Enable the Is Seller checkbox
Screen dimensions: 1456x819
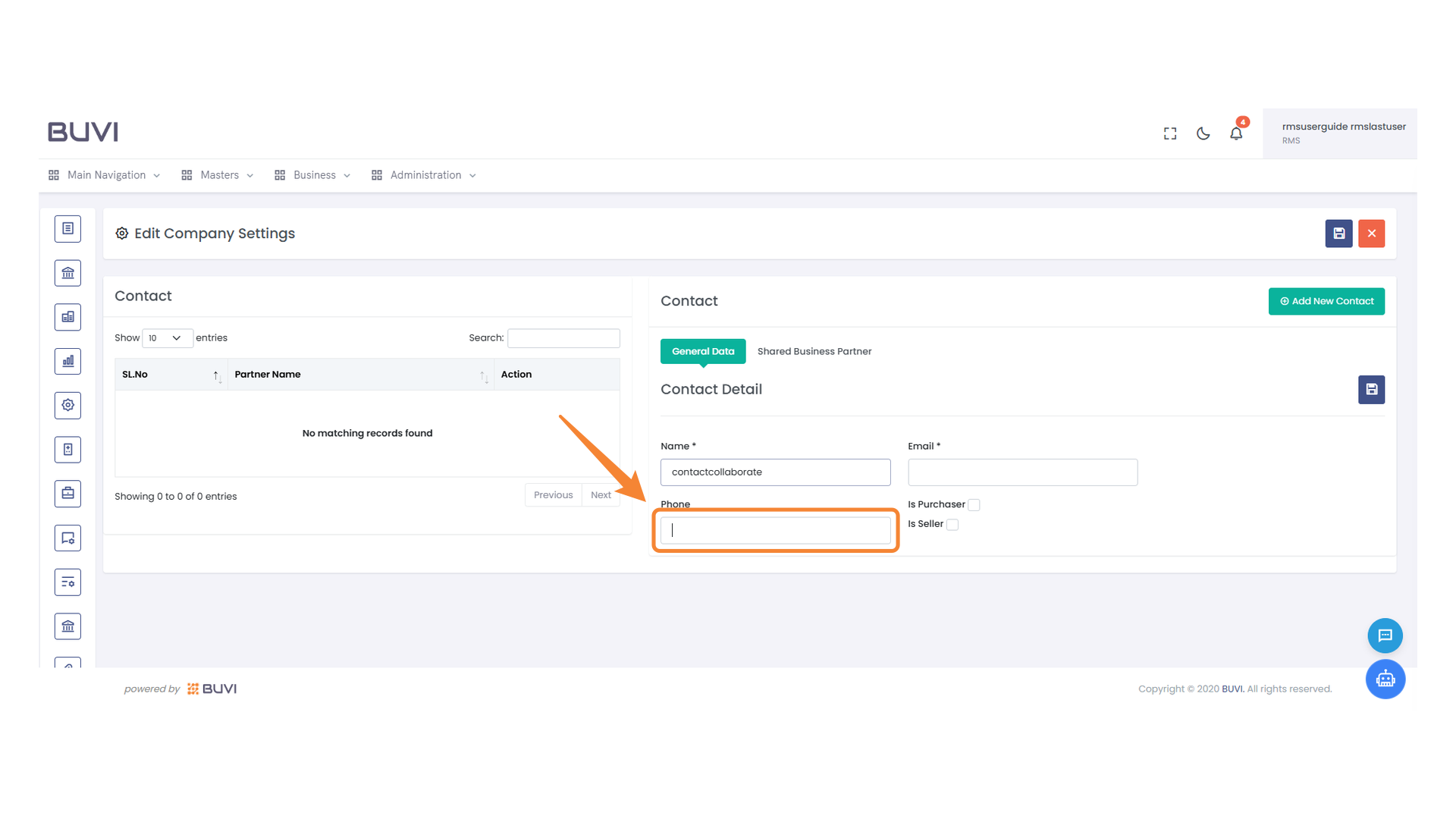click(952, 524)
